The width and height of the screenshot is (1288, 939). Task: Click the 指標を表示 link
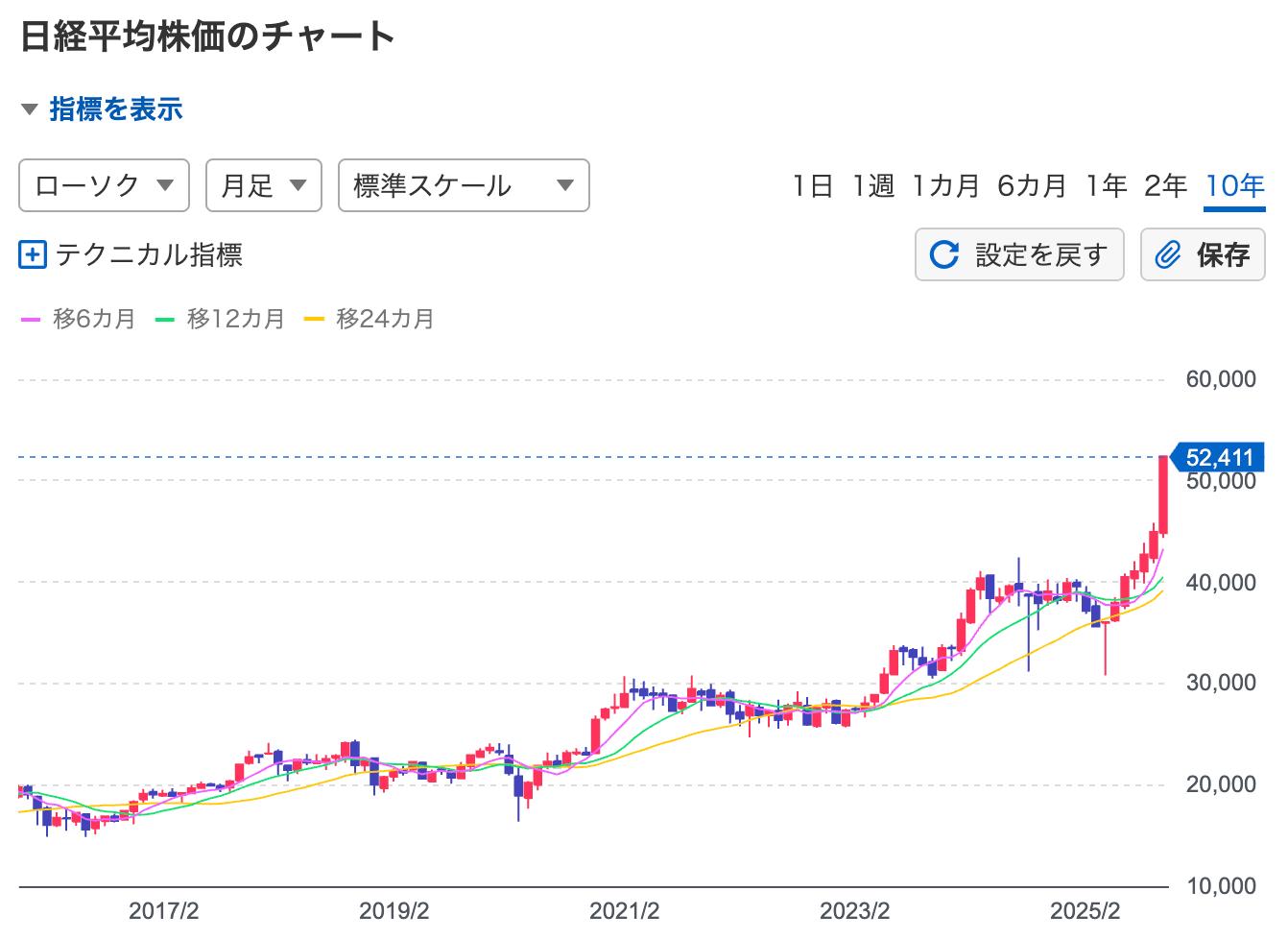116,109
